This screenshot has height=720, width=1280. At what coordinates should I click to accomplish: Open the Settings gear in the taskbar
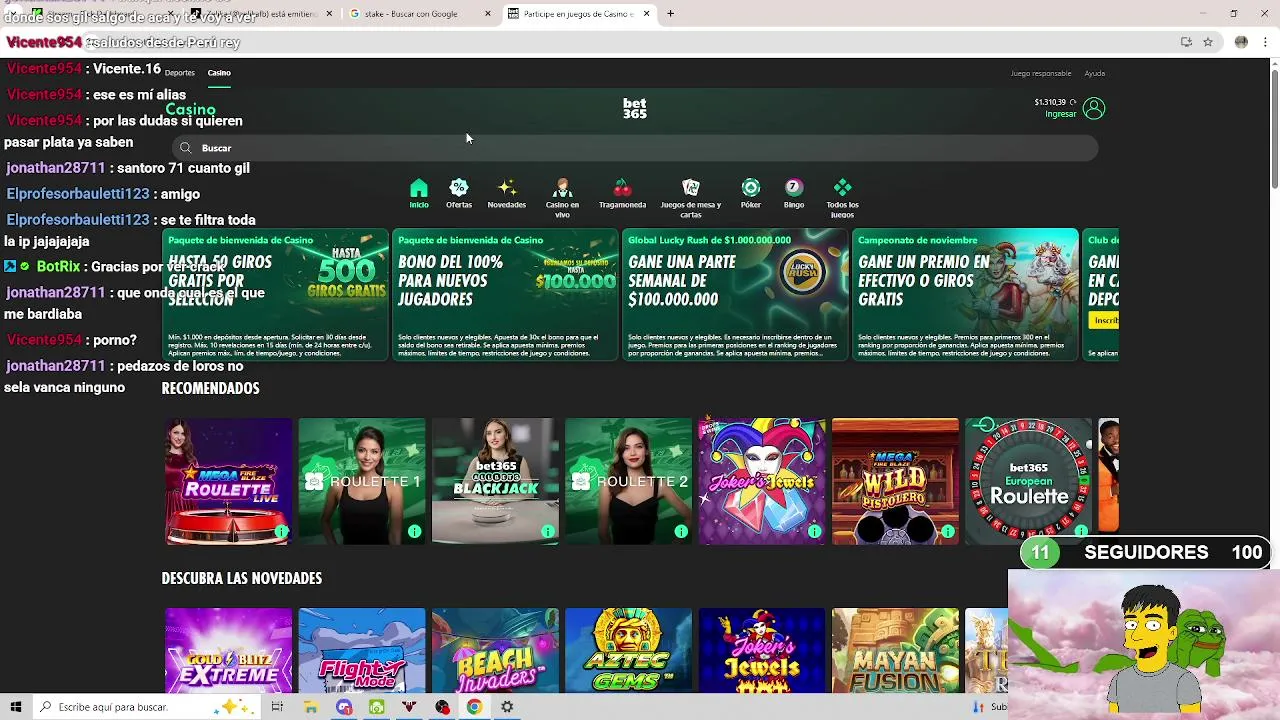coord(507,707)
